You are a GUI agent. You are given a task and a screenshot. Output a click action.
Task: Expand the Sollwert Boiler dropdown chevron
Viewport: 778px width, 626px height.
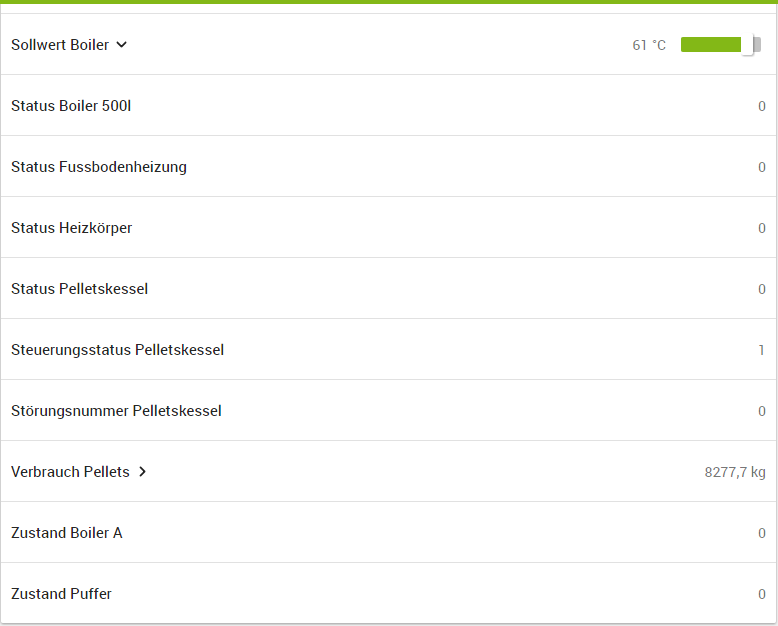click(122, 45)
